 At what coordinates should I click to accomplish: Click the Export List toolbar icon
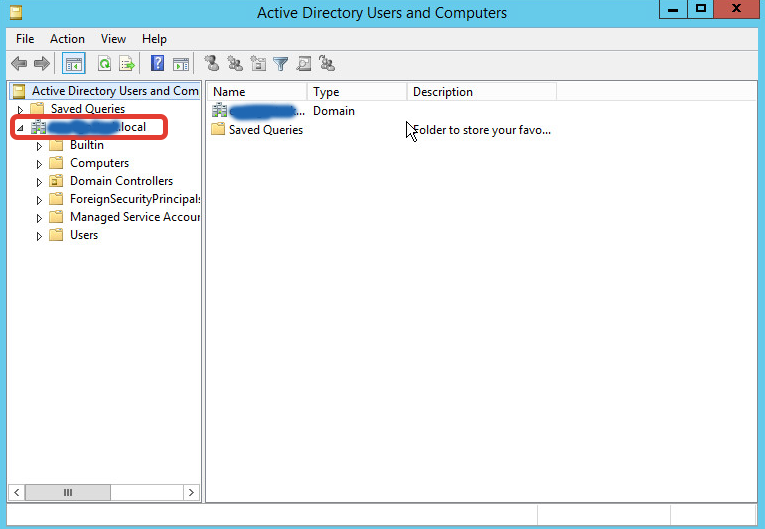pos(127,64)
